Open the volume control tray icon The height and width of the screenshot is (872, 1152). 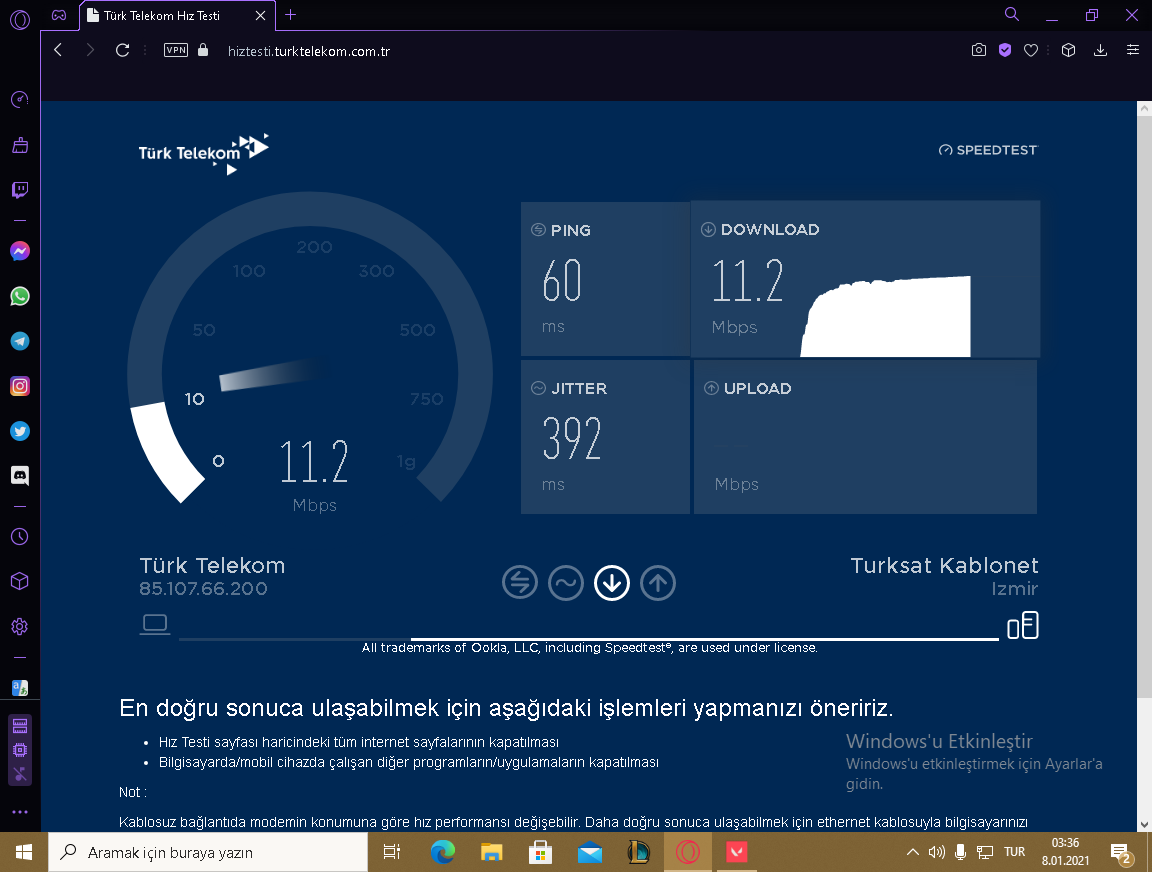(x=937, y=852)
